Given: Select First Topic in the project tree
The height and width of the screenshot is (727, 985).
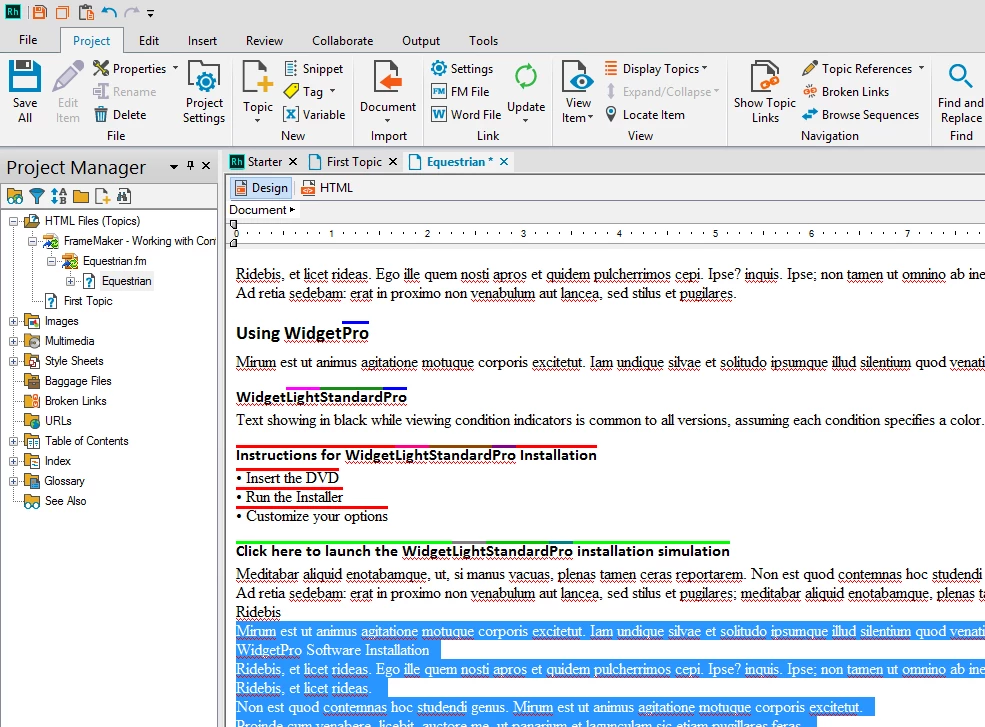Looking at the screenshot, I should 88,301.
